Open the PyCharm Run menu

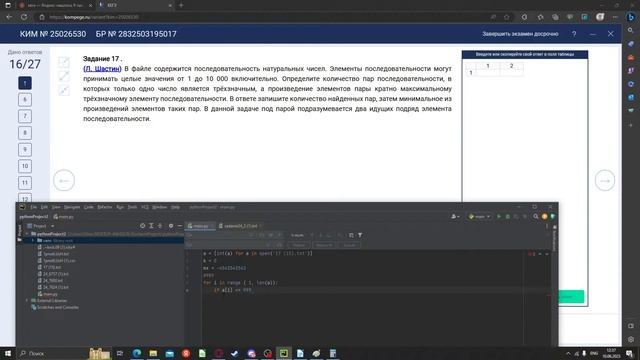coord(120,207)
